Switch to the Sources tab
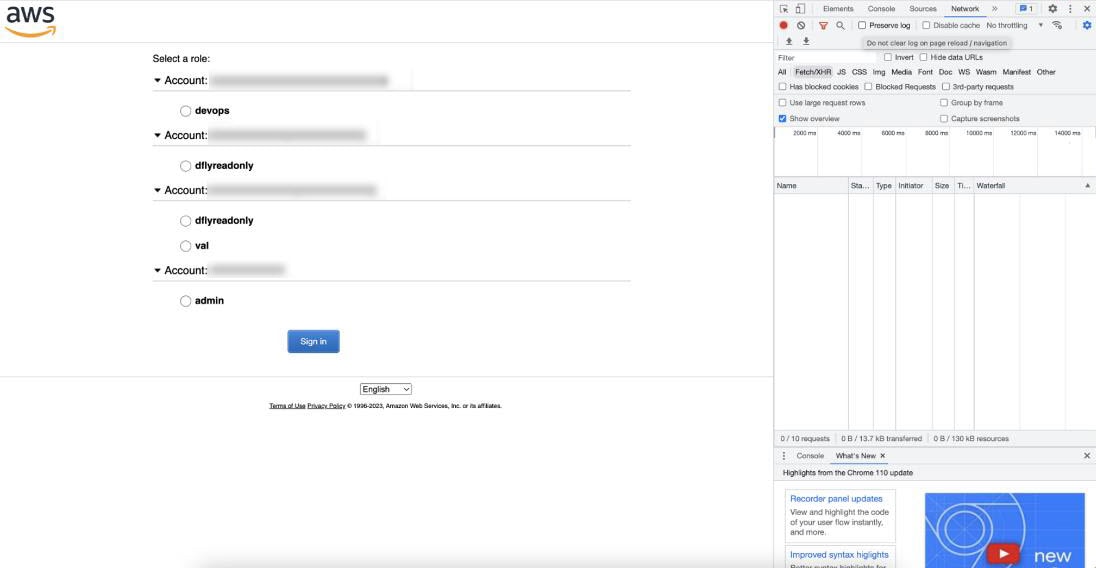This screenshot has height=568, width=1096. coord(923,8)
